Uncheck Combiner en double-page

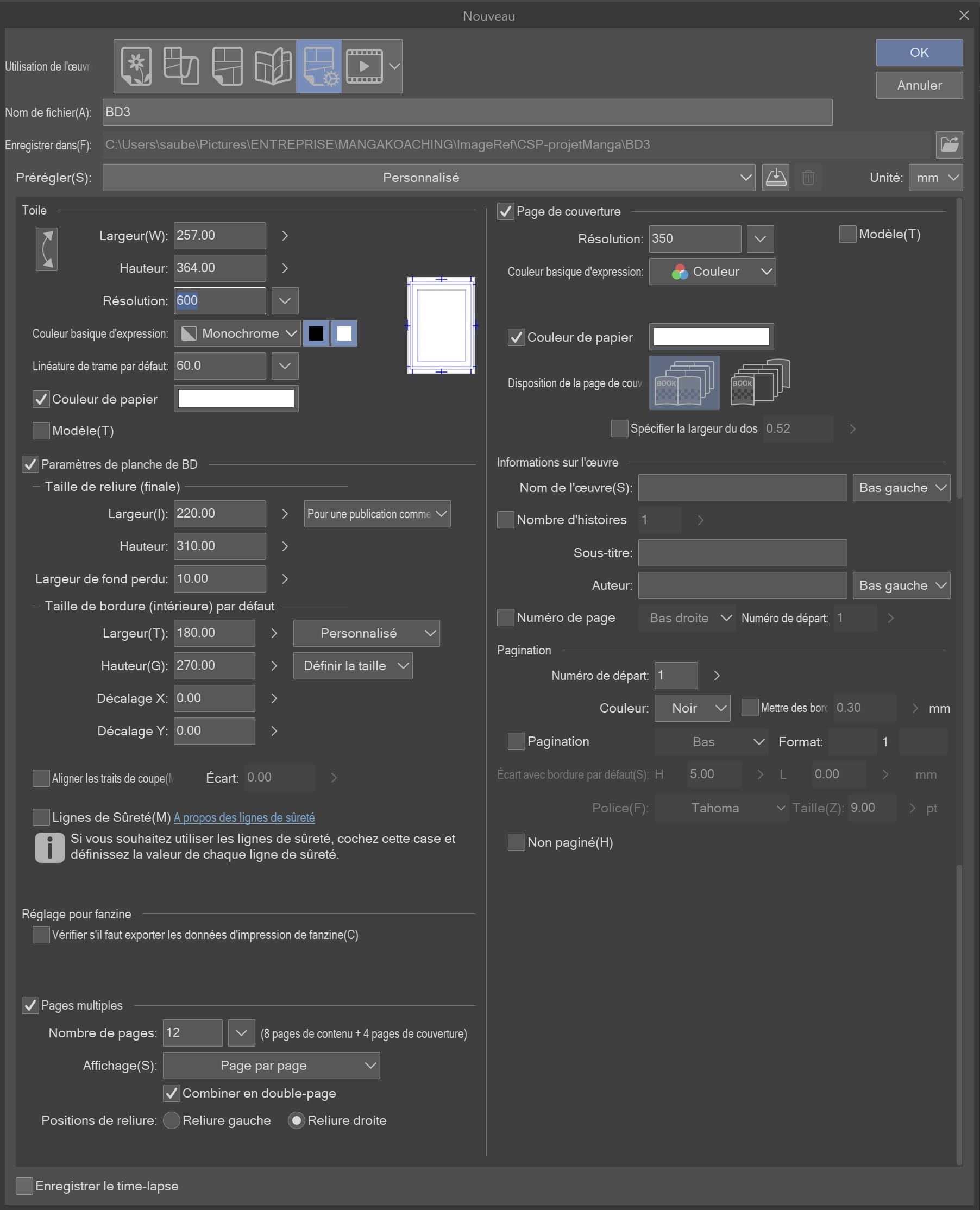click(x=172, y=1093)
